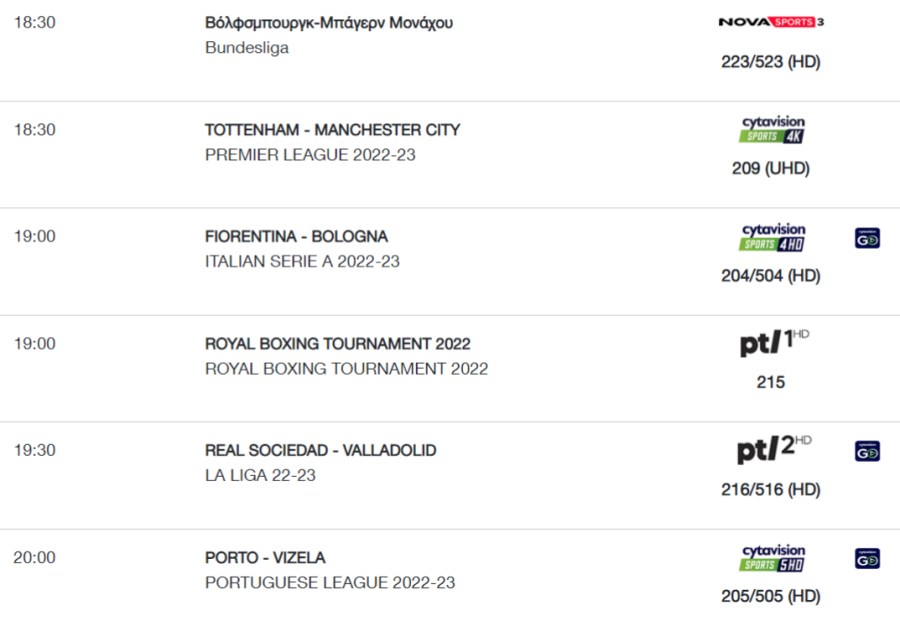The height and width of the screenshot is (621, 900).
Task: Open Tottenham - Manchester City match title
Action: [x=332, y=130]
